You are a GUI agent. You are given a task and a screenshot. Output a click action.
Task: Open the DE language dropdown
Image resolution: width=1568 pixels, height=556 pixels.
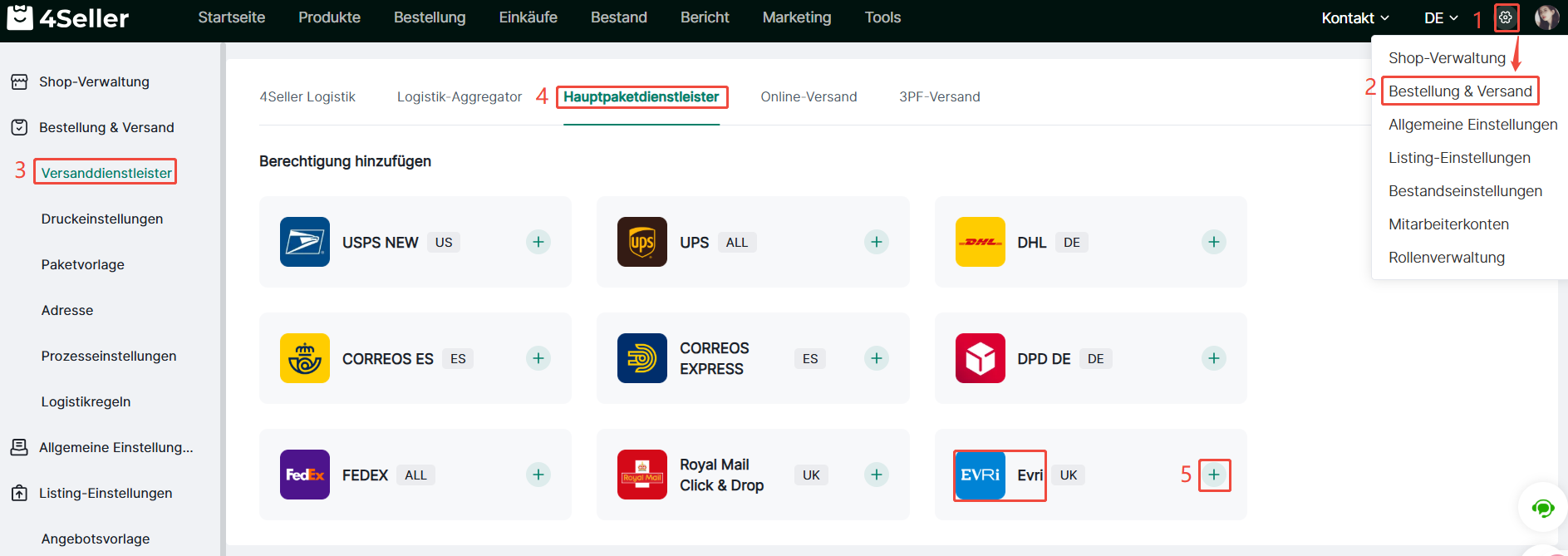[1441, 17]
